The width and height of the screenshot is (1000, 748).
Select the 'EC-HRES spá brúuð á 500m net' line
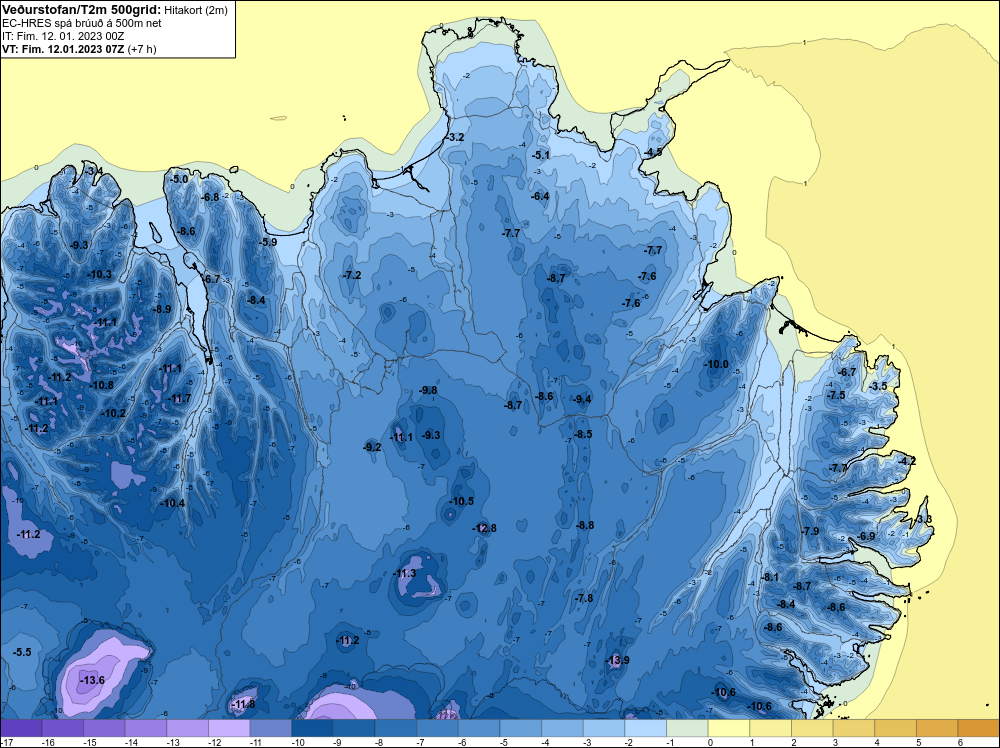tap(82, 23)
